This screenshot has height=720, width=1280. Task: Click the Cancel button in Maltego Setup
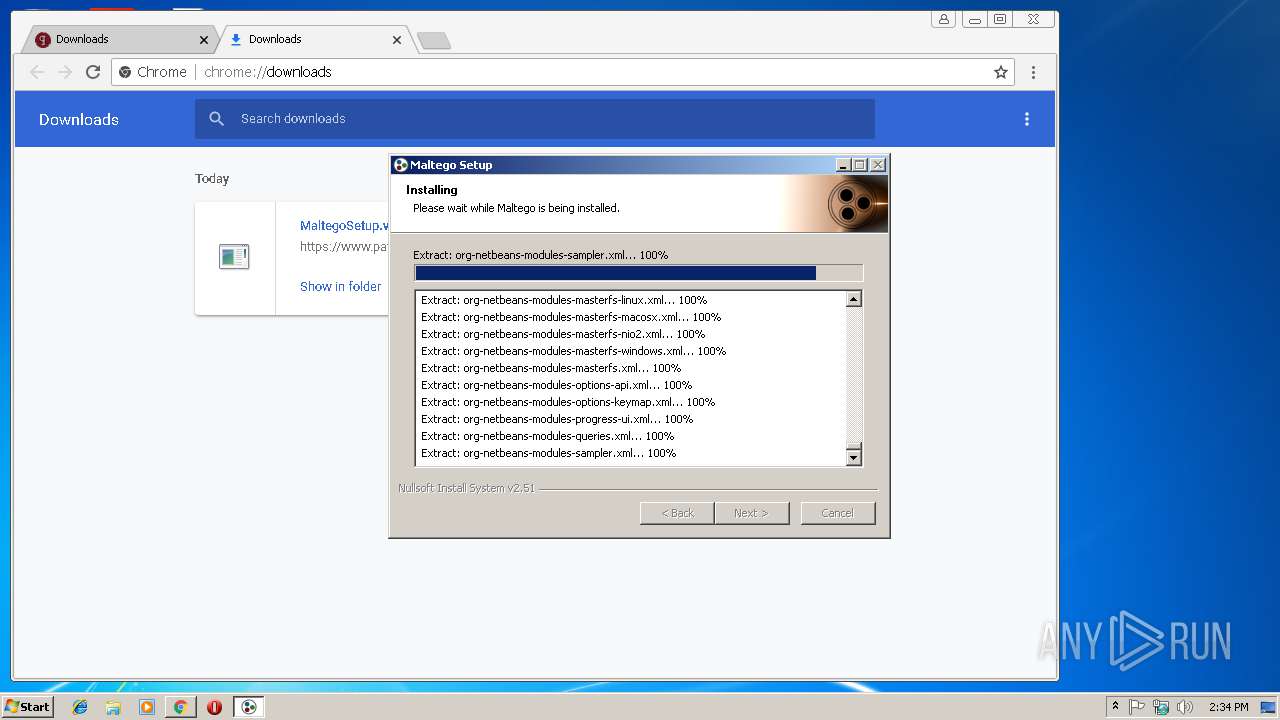point(838,513)
